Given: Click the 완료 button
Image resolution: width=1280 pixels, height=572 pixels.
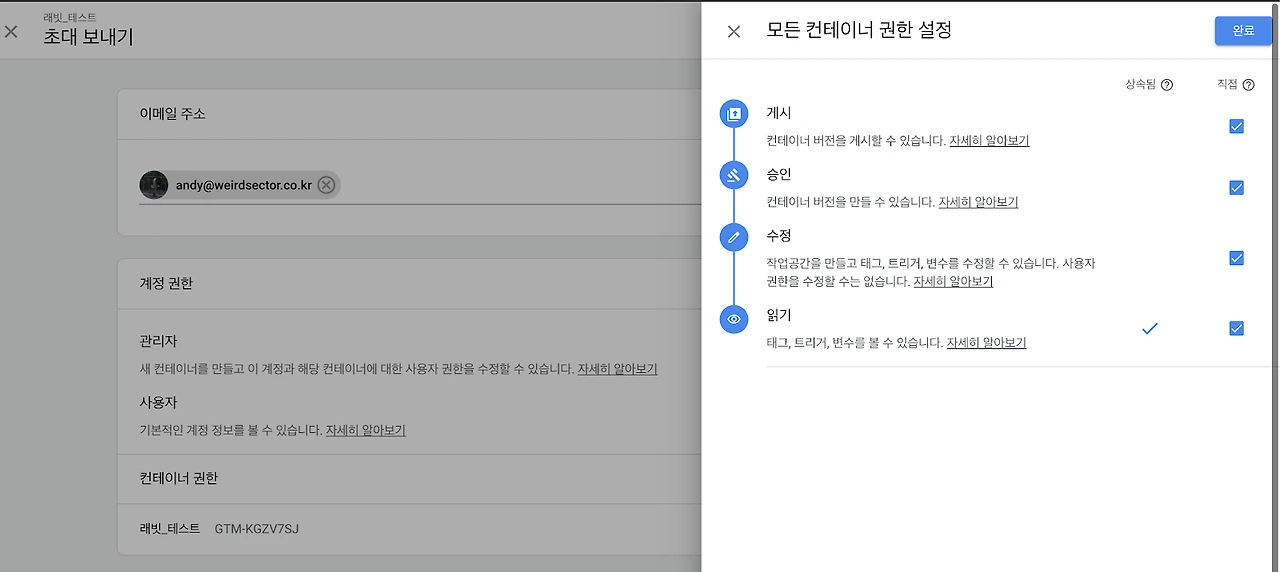Looking at the screenshot, I should (1243, 31).
